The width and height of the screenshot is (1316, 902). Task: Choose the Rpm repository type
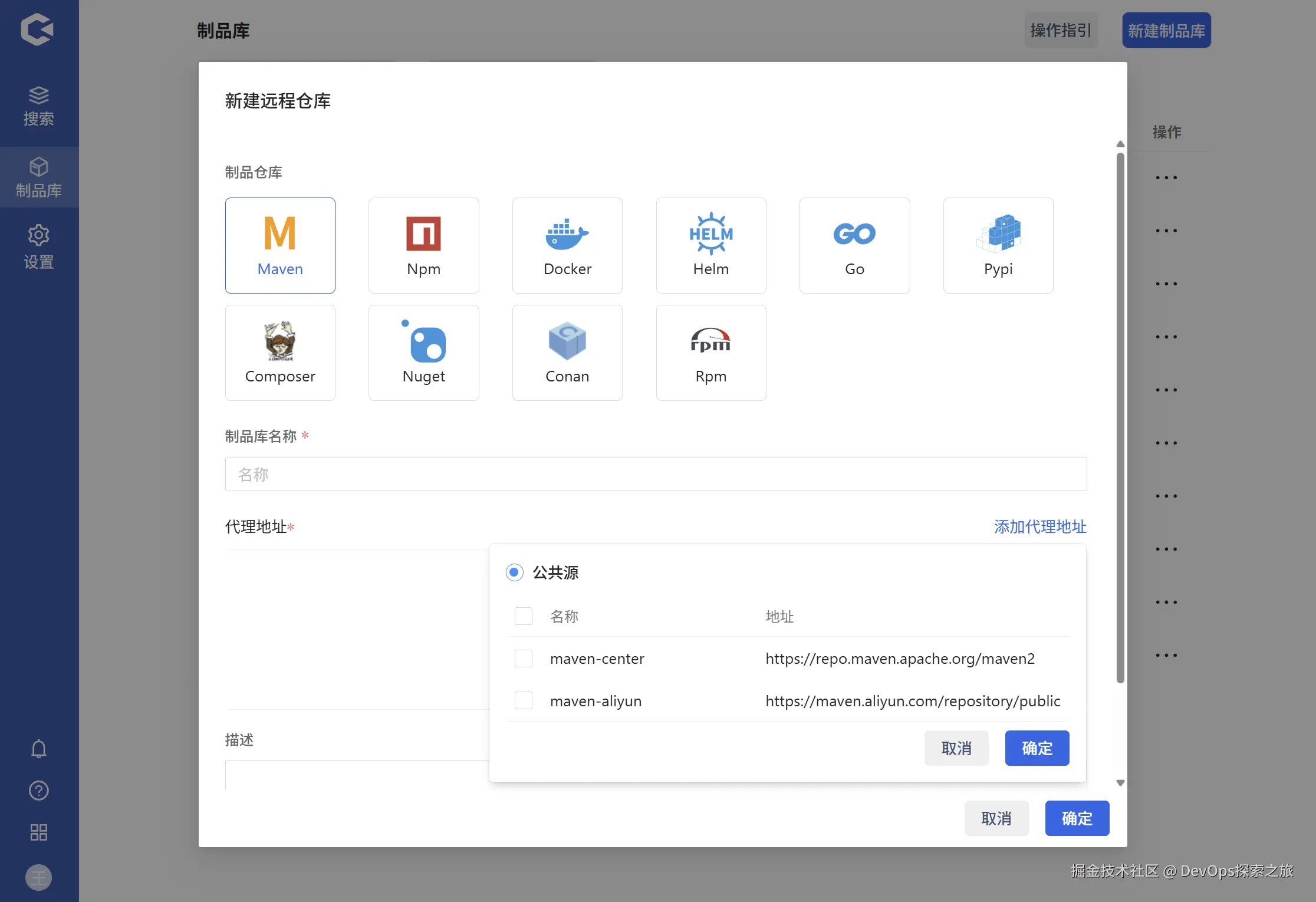tap(710, 352)
